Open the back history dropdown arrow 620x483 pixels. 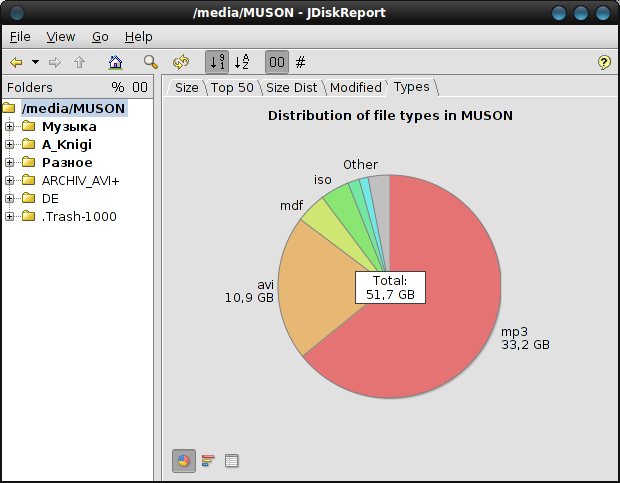point(35,62)
